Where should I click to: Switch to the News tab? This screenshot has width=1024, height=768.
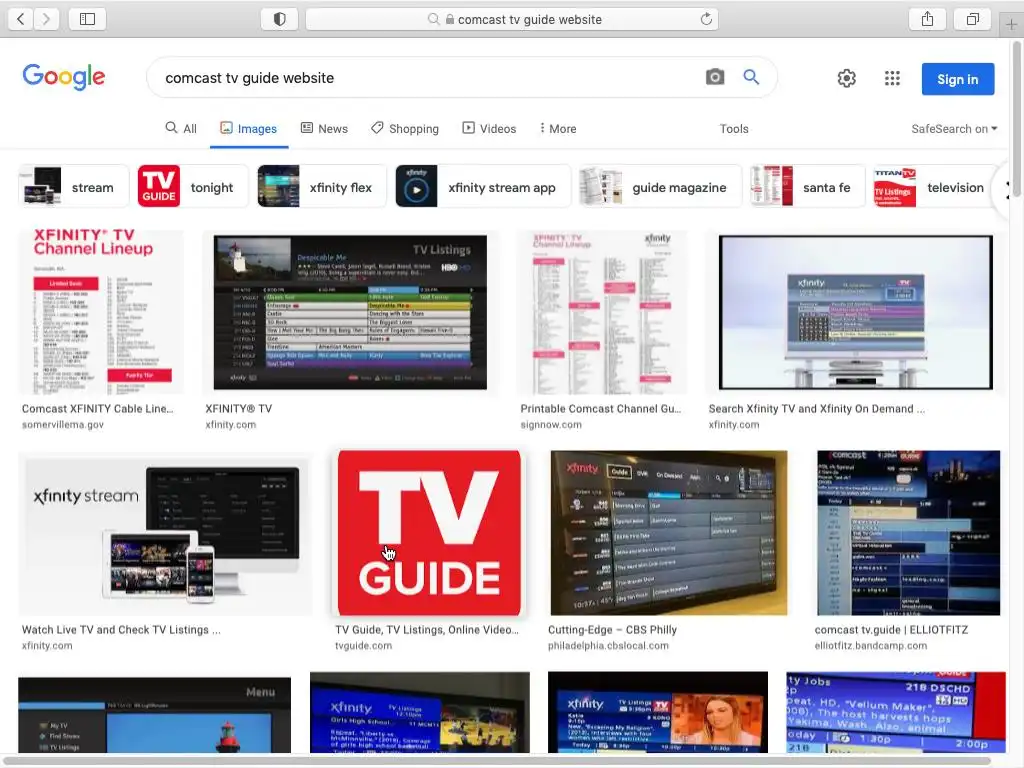[x=324, y=129]
